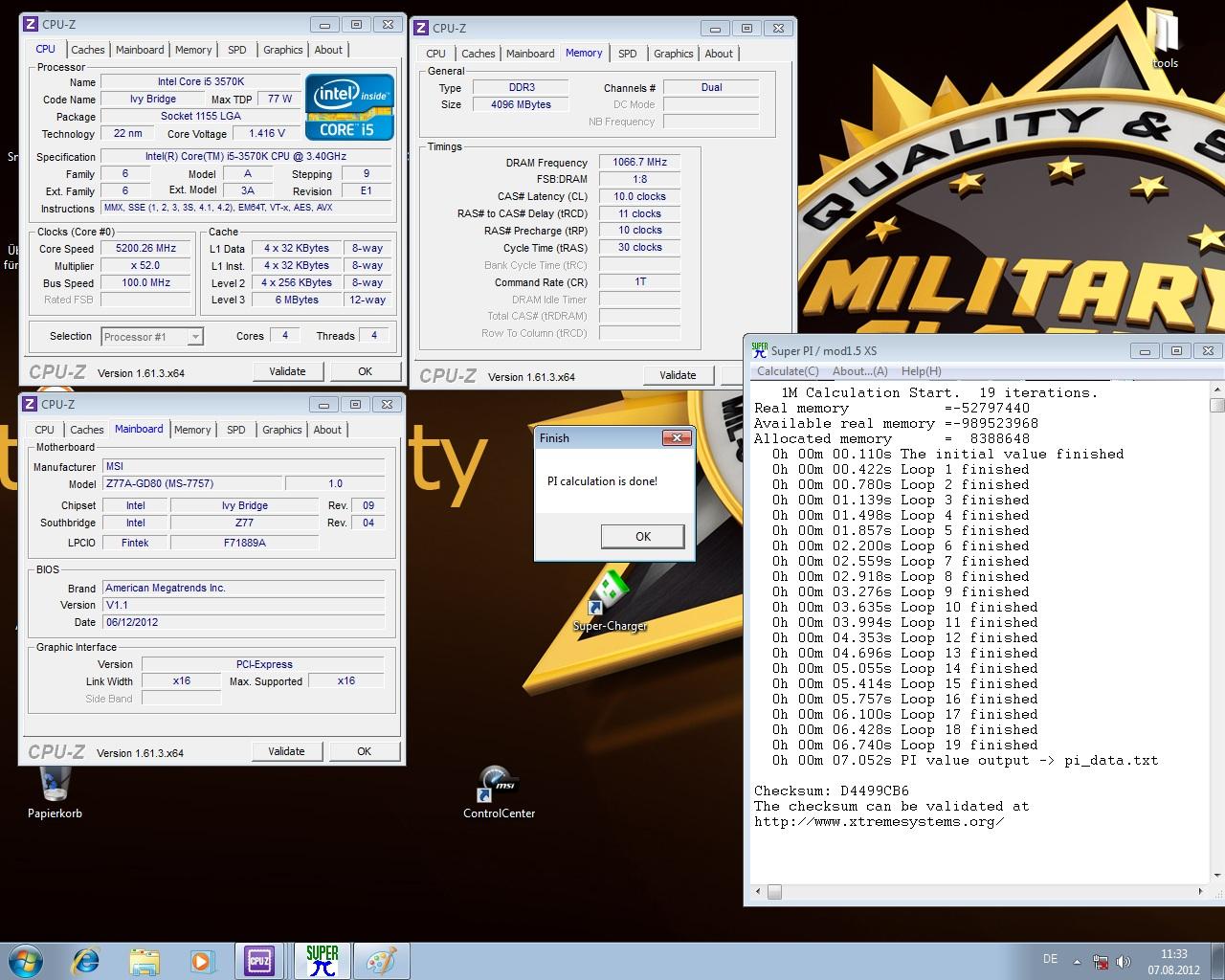Click the American Megatrends Inc. brand field
The image size is (1225, 980).
coord(244,588)
